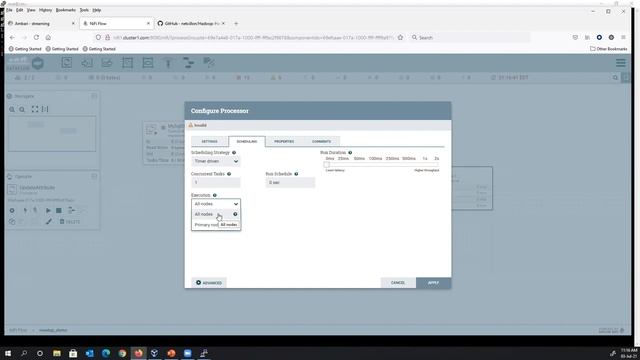
Task: Switch to the Settings tab
Action: coord(209,141)
